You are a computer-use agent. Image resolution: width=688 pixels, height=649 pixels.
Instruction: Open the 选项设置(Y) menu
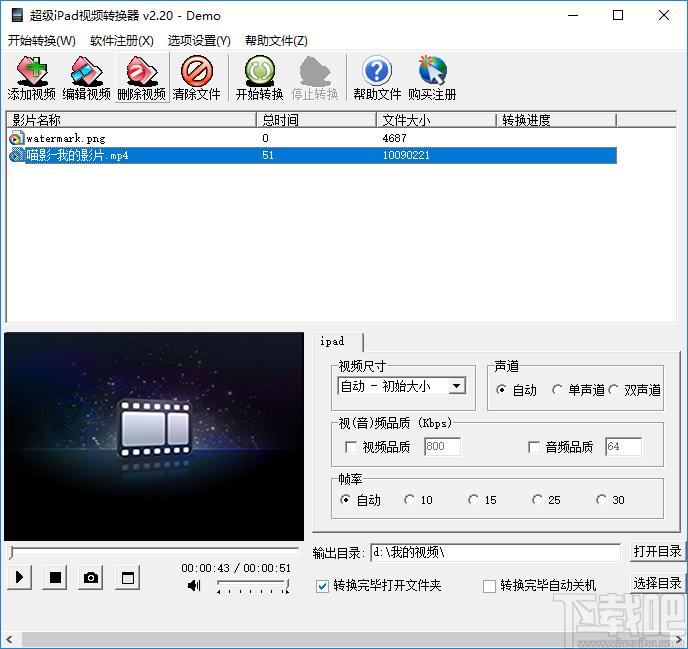click(x=199, y=41)
